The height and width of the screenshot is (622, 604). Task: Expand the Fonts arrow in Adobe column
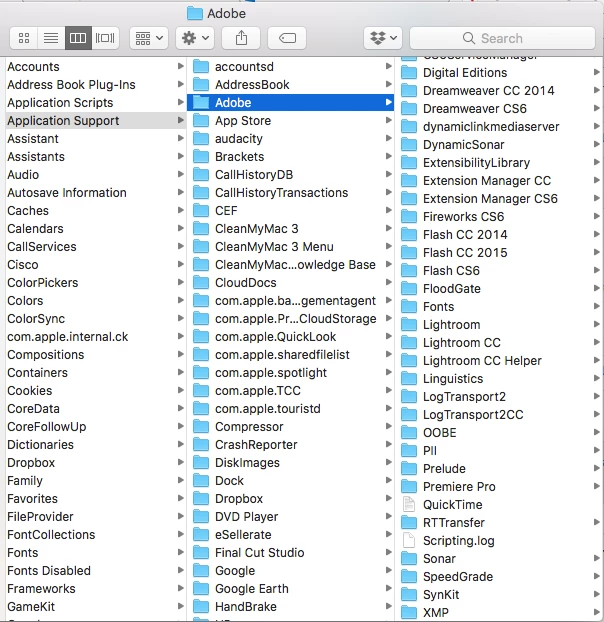click(596, 306)
